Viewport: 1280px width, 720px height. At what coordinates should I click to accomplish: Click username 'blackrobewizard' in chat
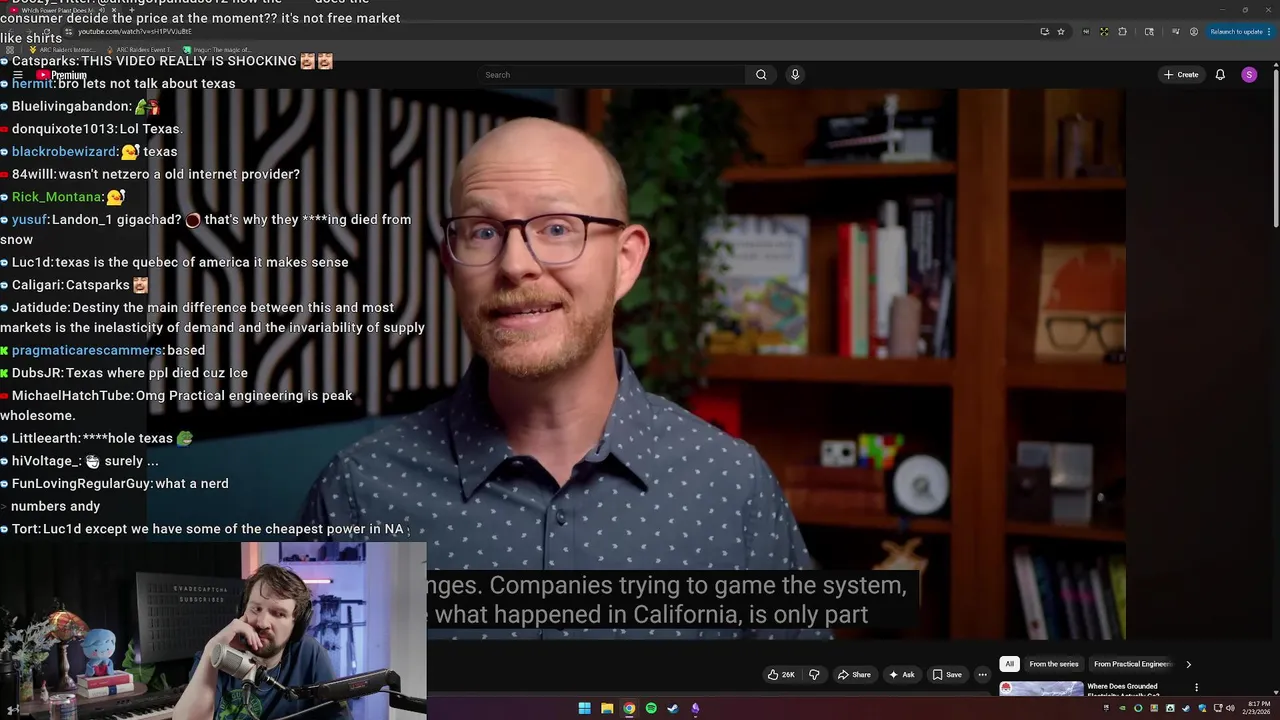tap(64, 151)
